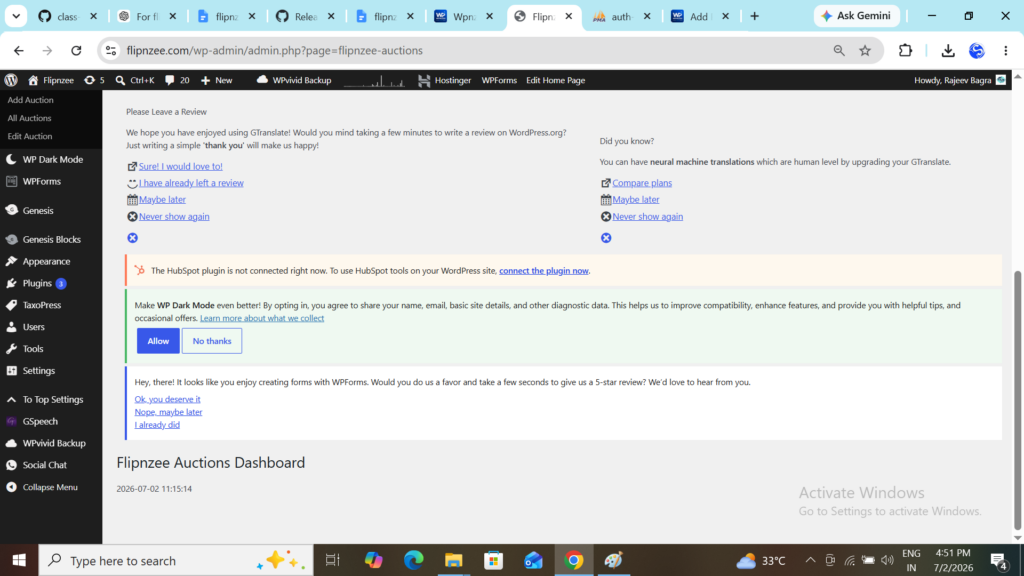Open the 20 comments bubble

tap(177, 80)
